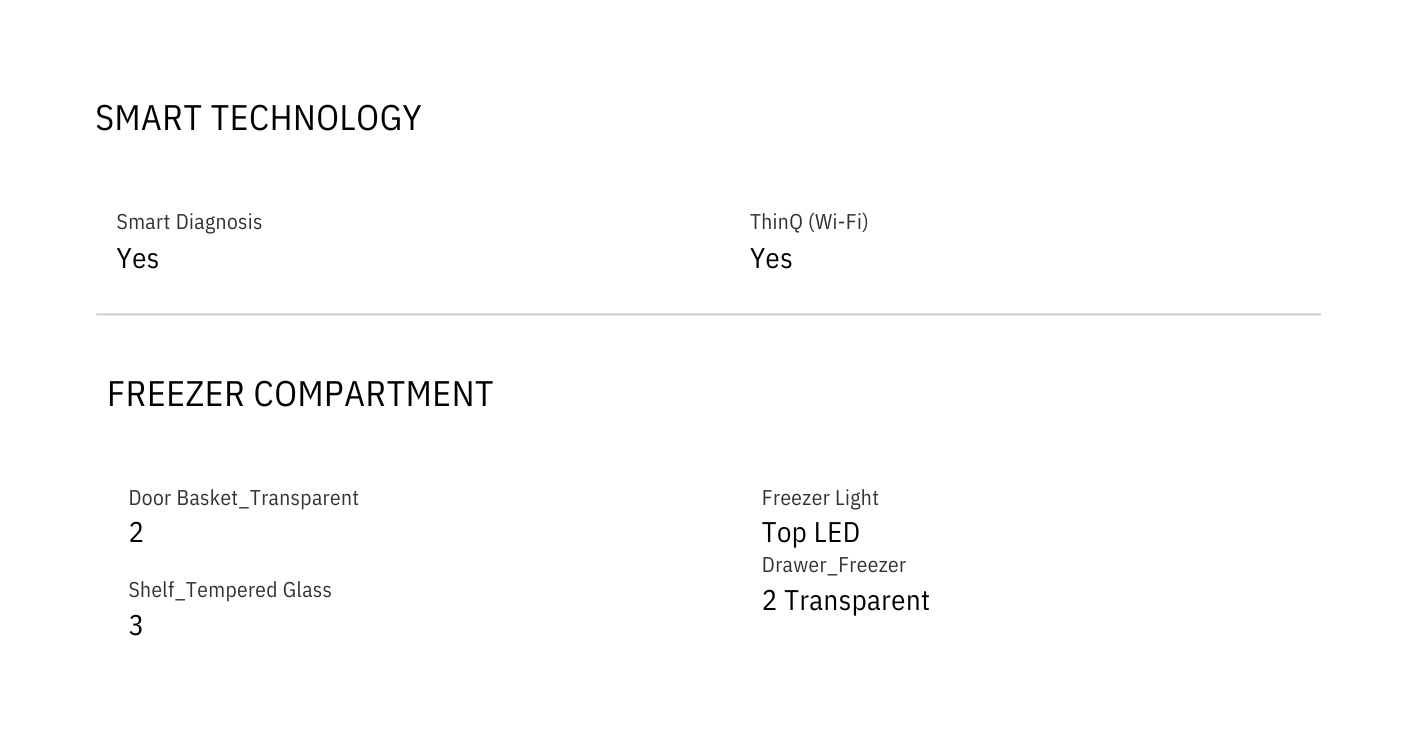
Task: Click the word LED in the Freezer Light value
Action: tap(837, 533)
